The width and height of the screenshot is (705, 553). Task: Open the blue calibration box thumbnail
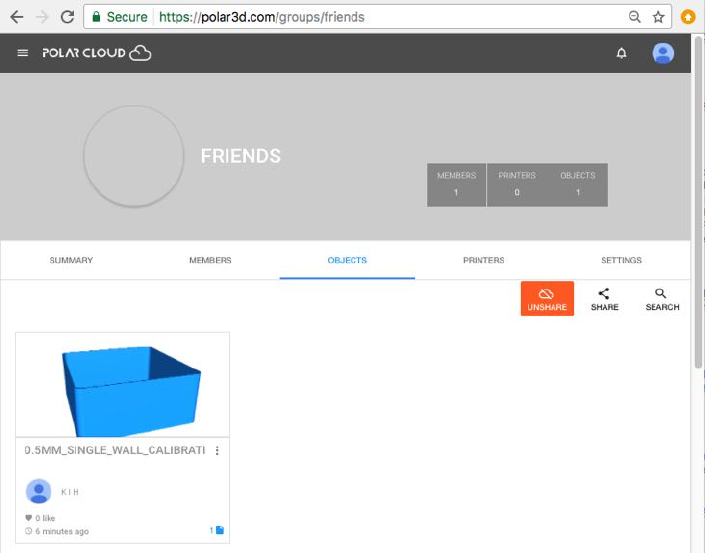click(123, 385)
